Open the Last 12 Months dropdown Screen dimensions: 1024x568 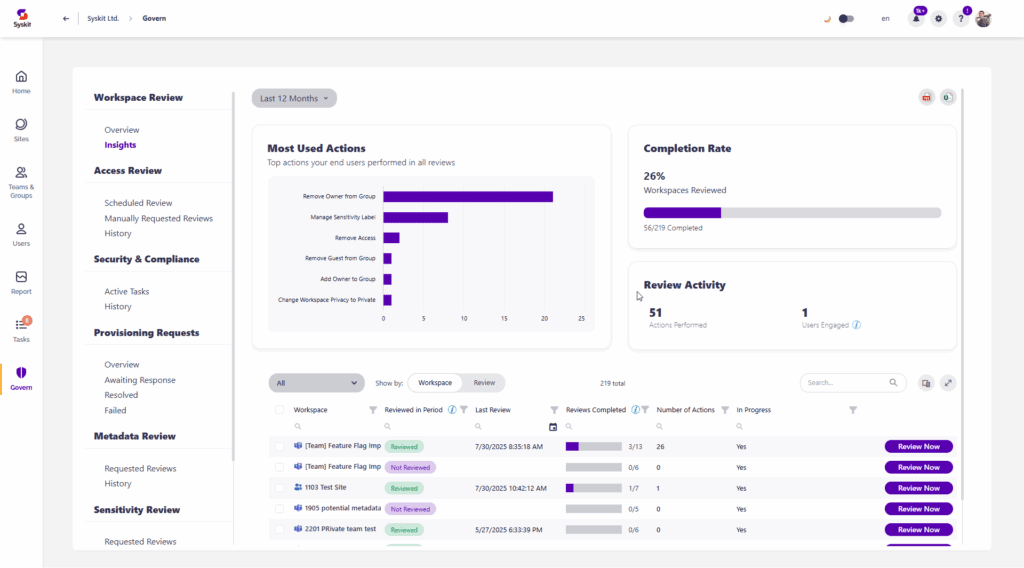(x=294, y=98)
